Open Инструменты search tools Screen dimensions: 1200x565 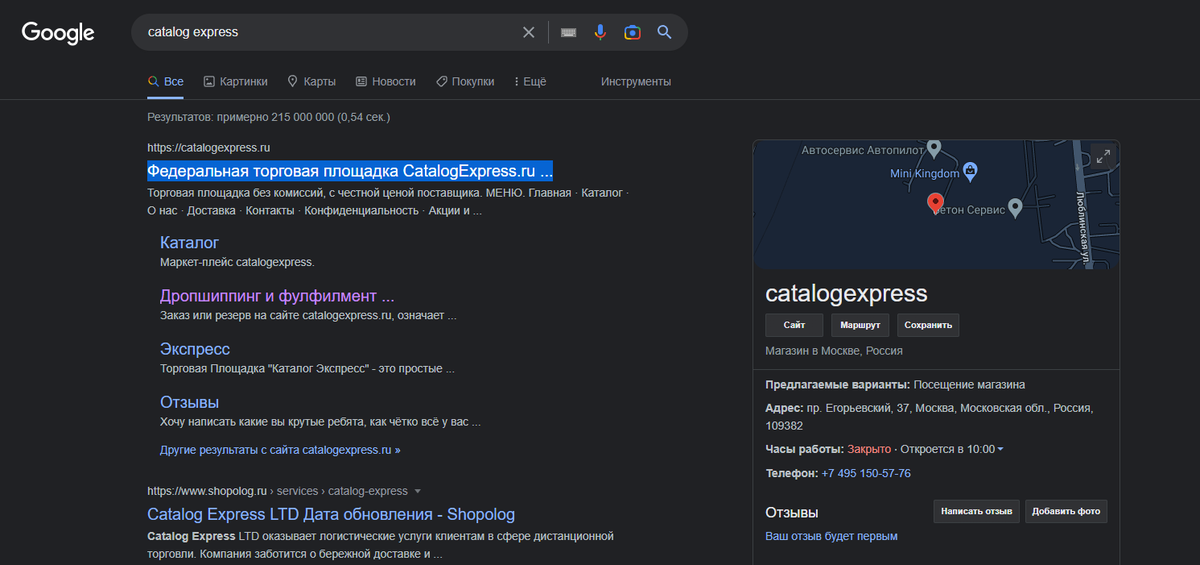[x=636, y=81]
